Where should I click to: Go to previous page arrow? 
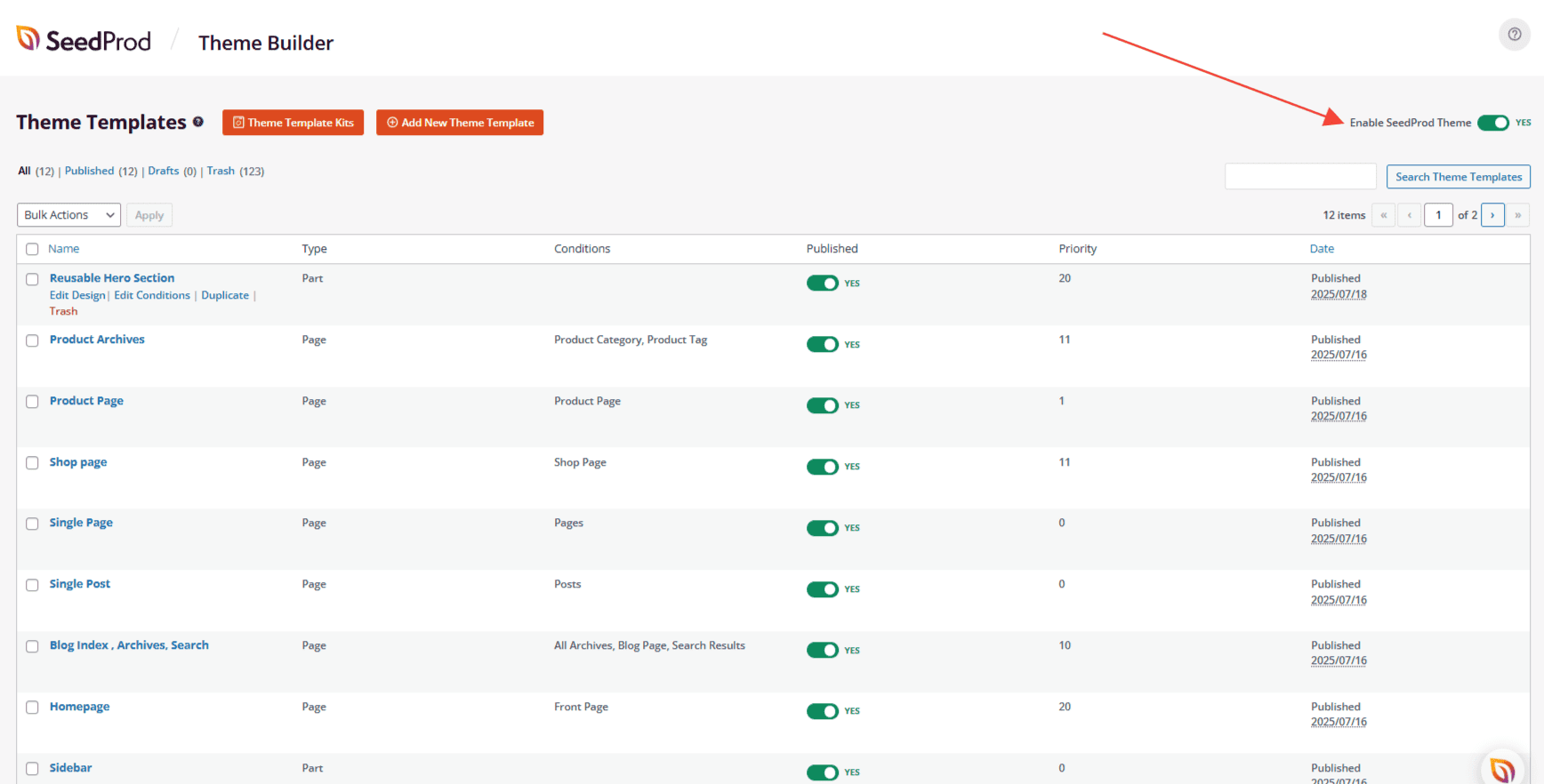coord(1409,215)
